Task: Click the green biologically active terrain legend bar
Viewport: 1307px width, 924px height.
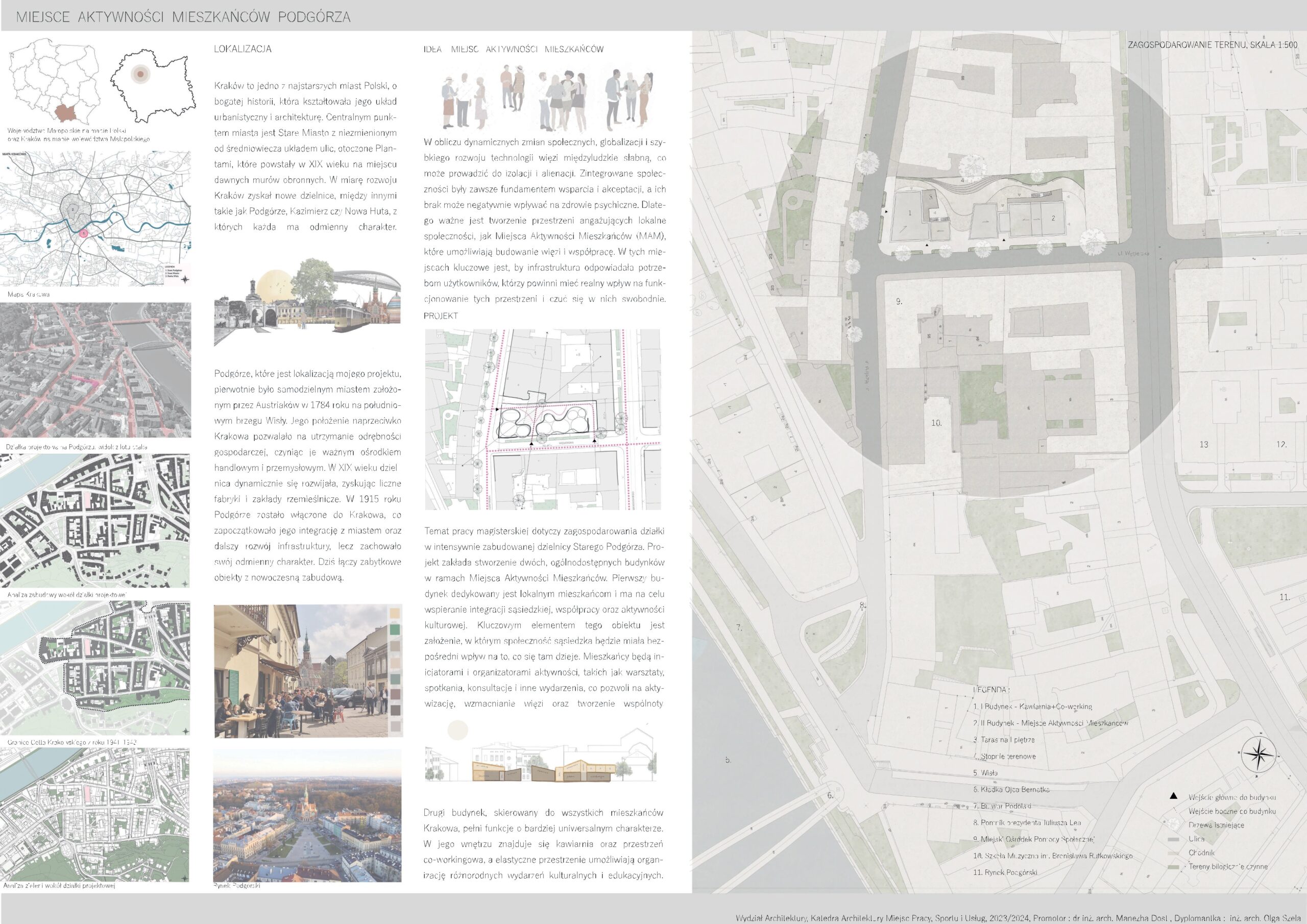Action: tap(1173, 866)
